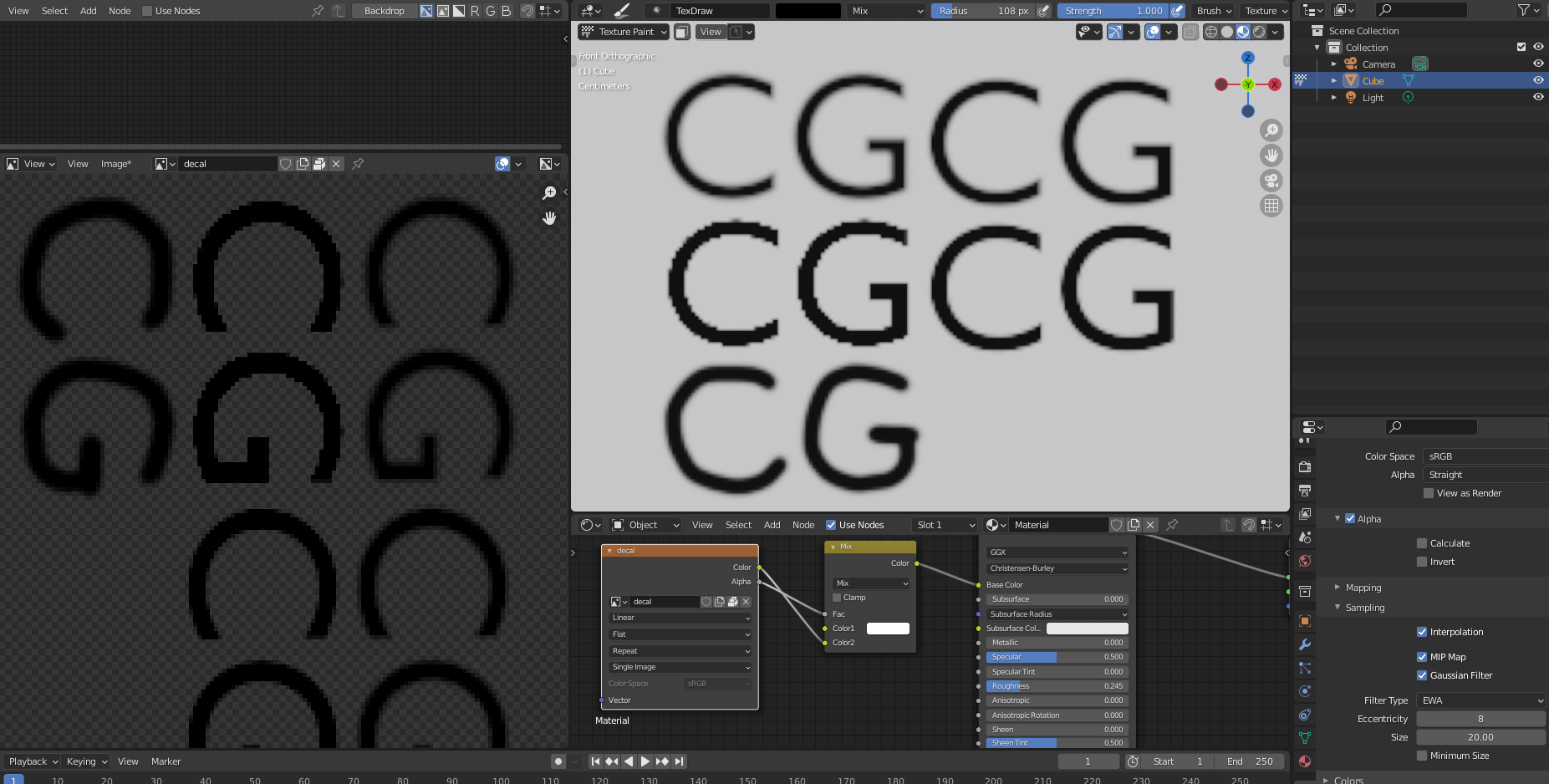Click the current frame number field

[1088, 761]
